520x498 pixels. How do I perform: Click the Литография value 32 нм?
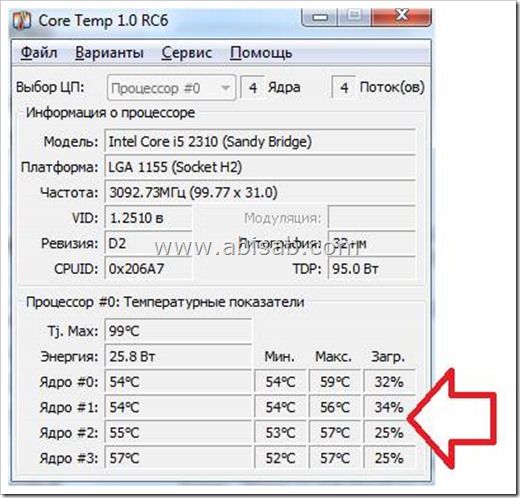[x=372, y=243]
